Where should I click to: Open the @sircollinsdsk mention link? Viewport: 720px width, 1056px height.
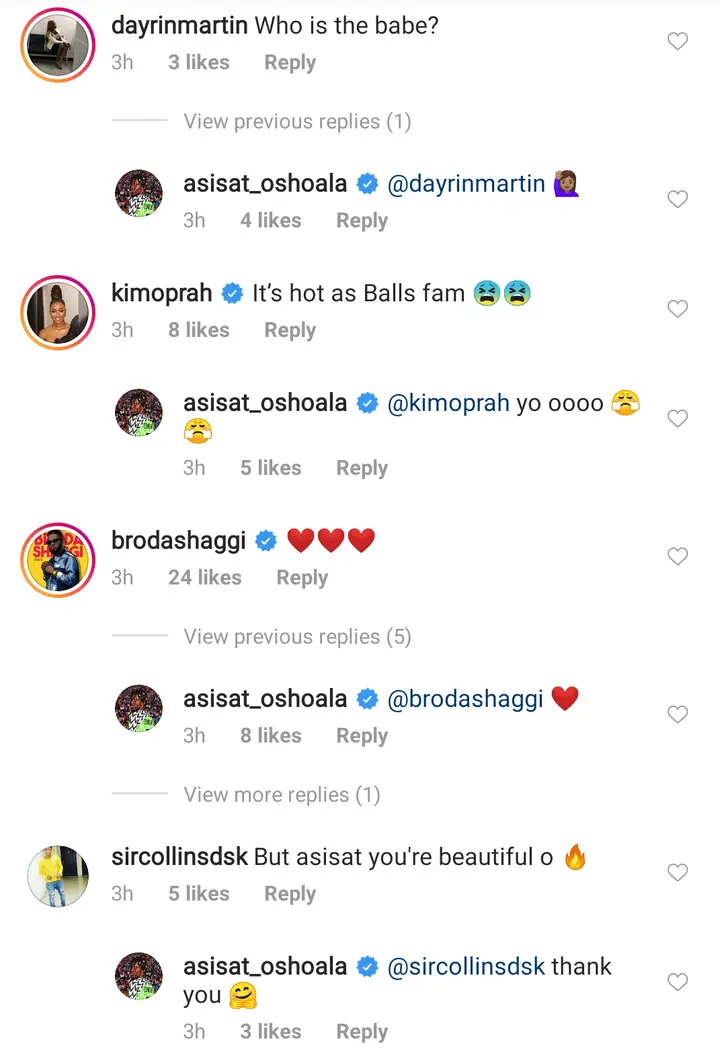pyautogui.click(x=465, y=967)
